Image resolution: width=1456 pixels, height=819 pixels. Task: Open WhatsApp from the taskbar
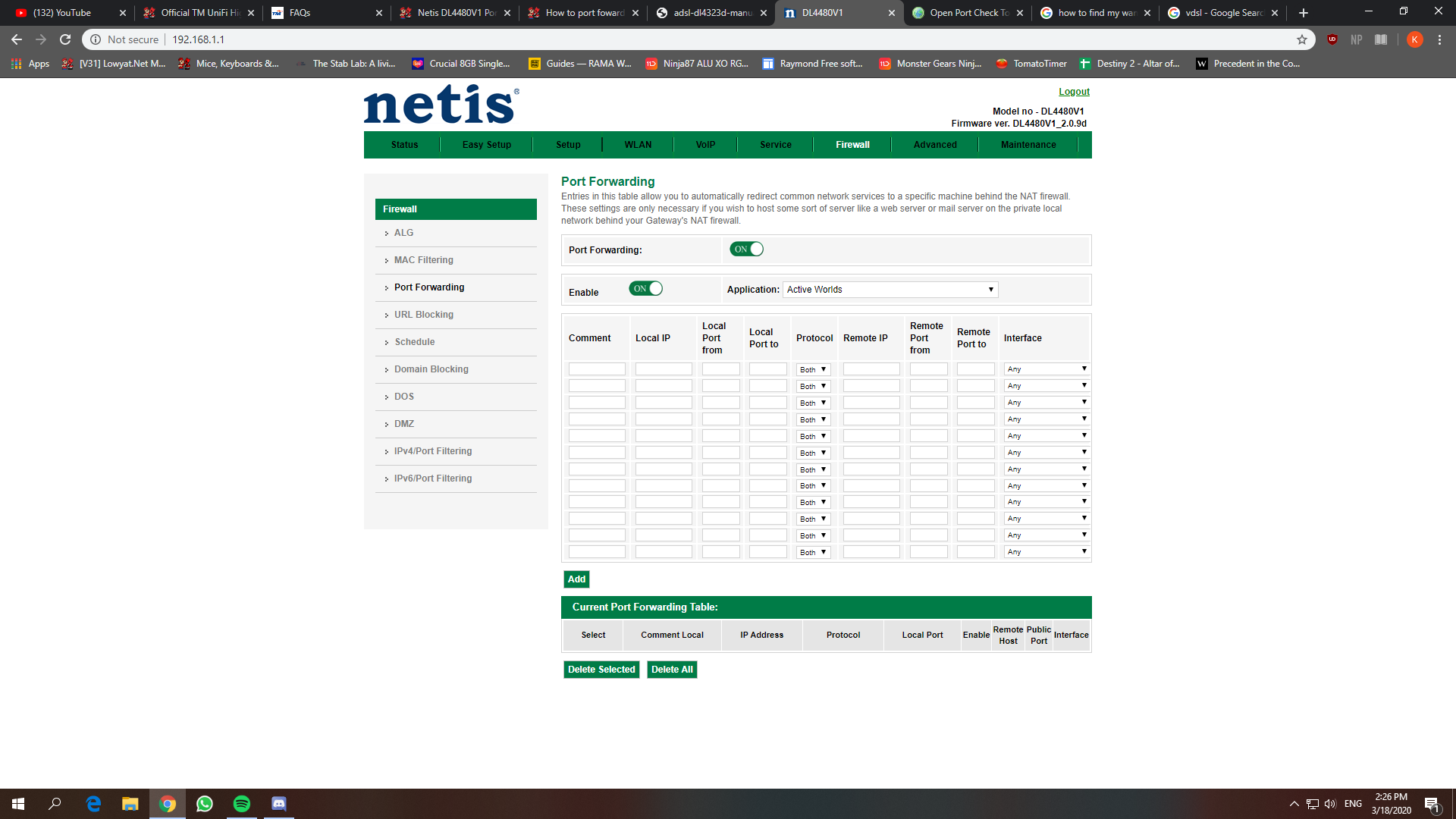coord(205,804)
